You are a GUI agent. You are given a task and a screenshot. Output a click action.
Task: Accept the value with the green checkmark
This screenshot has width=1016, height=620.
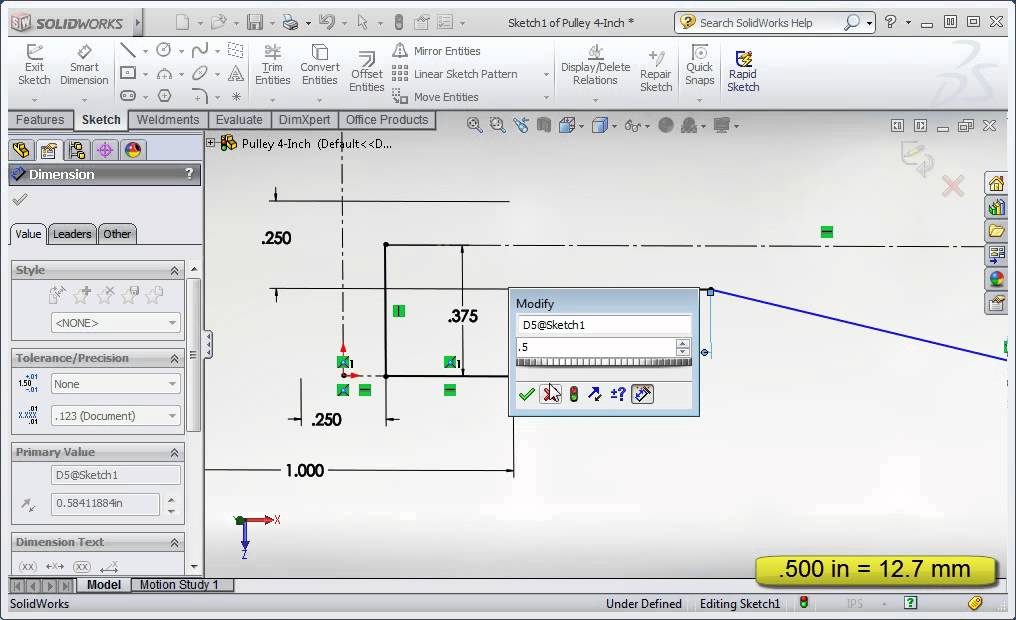pyautogui.click(x=527, y=394)
